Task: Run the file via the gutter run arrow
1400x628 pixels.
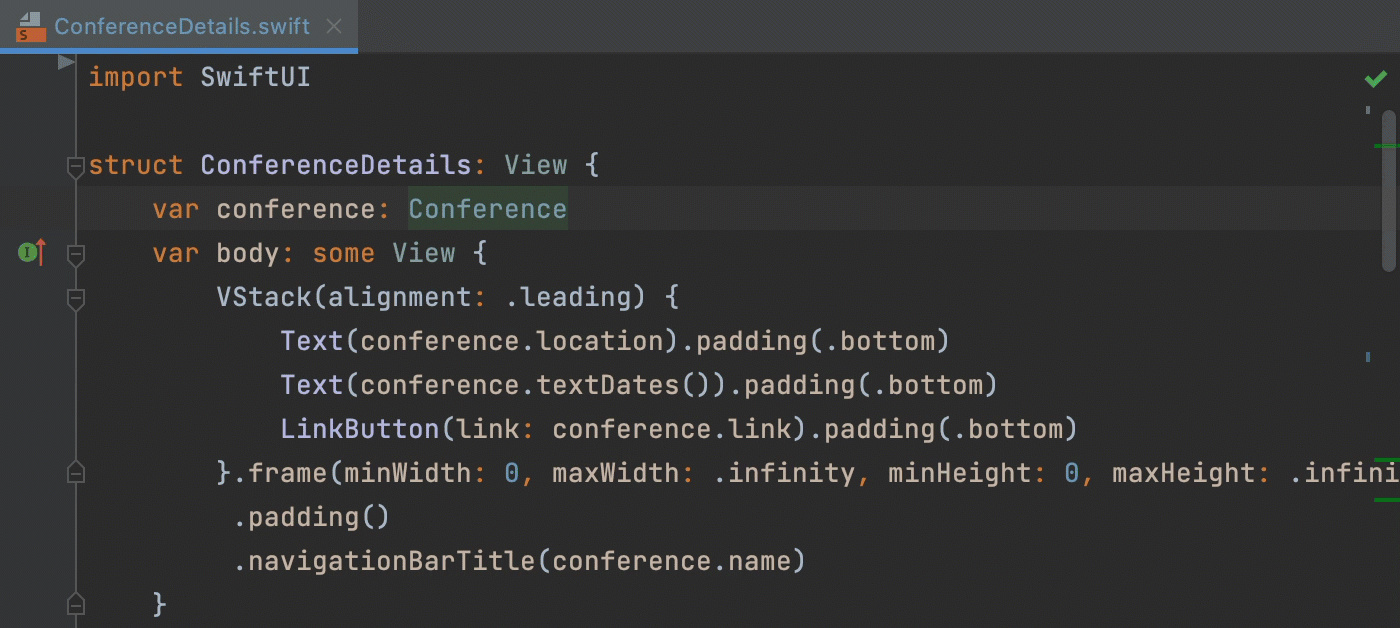Action: (66, 62)
